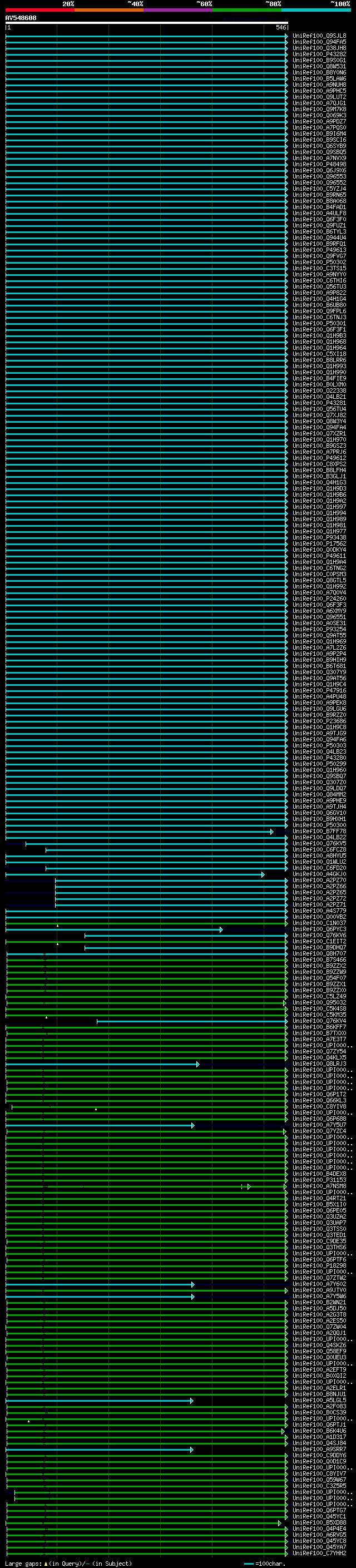The image size is (356, 1568).
Task: Click the UniRef100_Q76KV5 label
Action: point(319,843)
